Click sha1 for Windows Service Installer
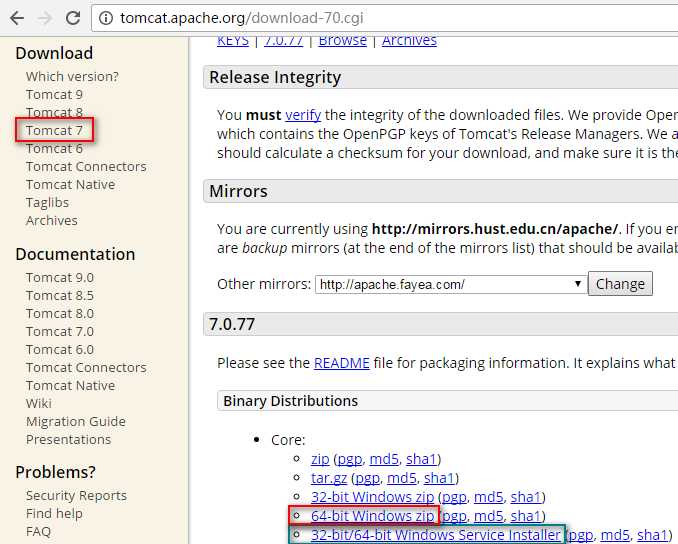The width and height of the screenshot is (678, 544). [x=652, y=535]
